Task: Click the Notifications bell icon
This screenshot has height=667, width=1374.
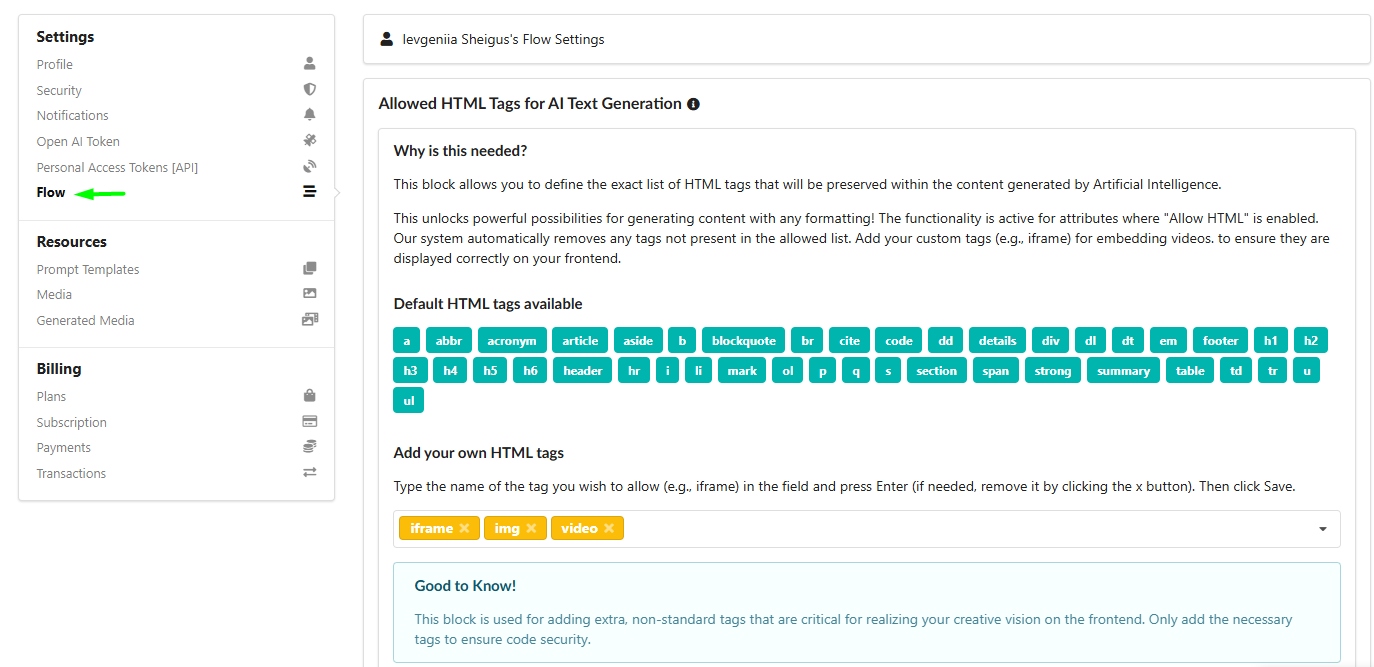Action: pos(310,115)
